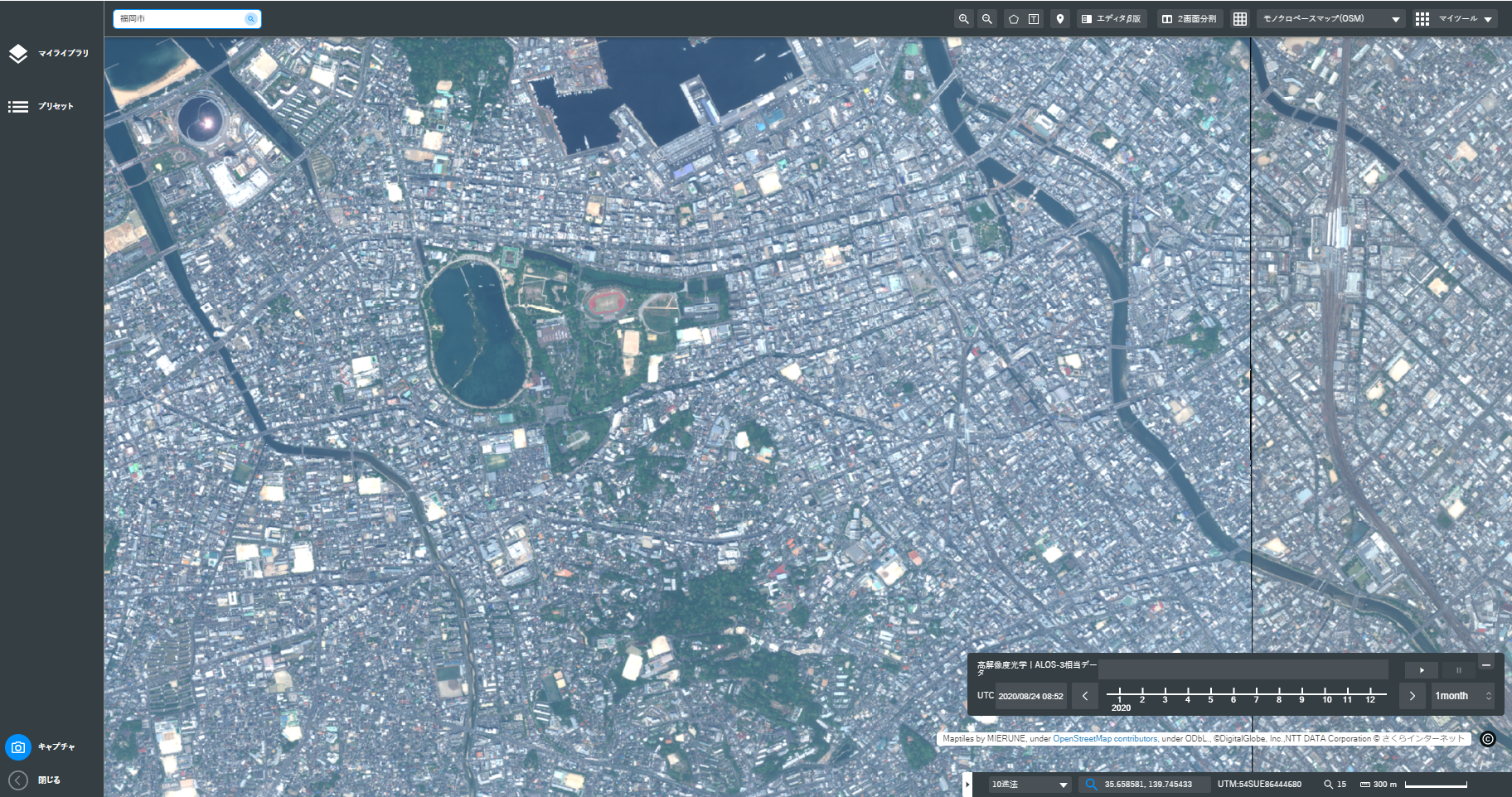Select month 6 on the timeline
The width and height of the screenshot is (1512, 797).
1233,694
